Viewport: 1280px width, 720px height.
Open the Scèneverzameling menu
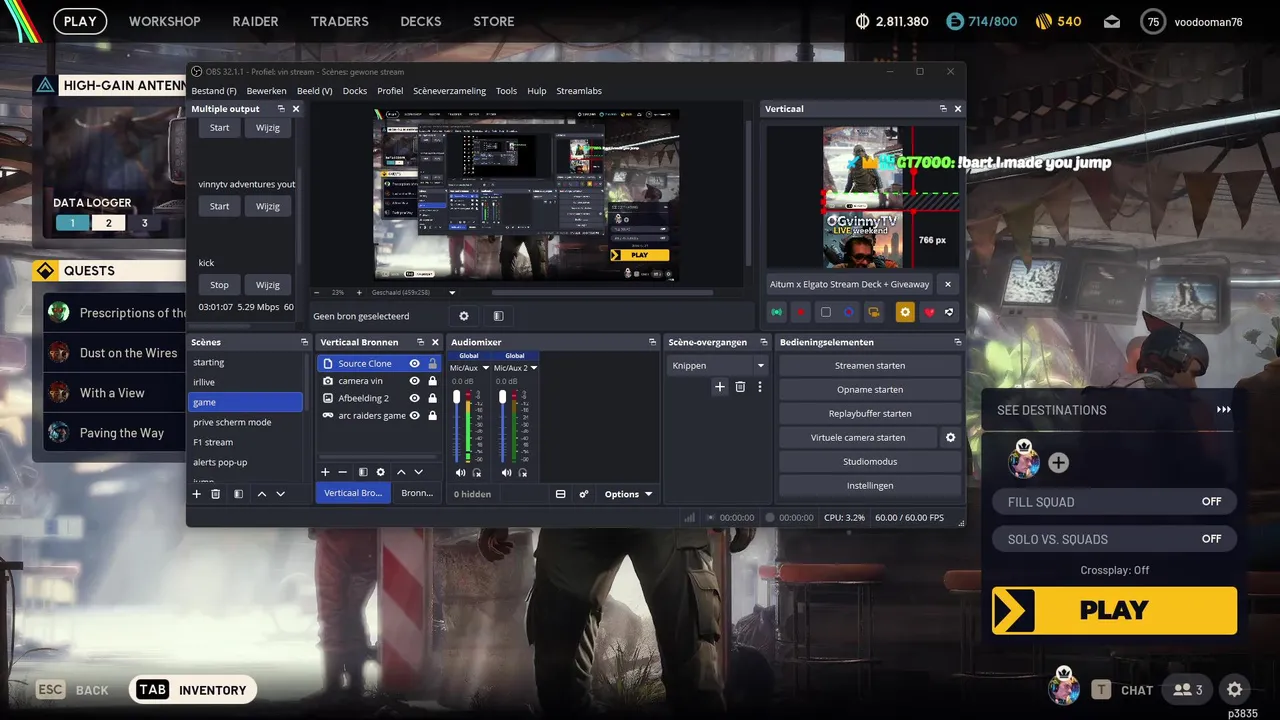pyautogui.click(x=449, y=91)
